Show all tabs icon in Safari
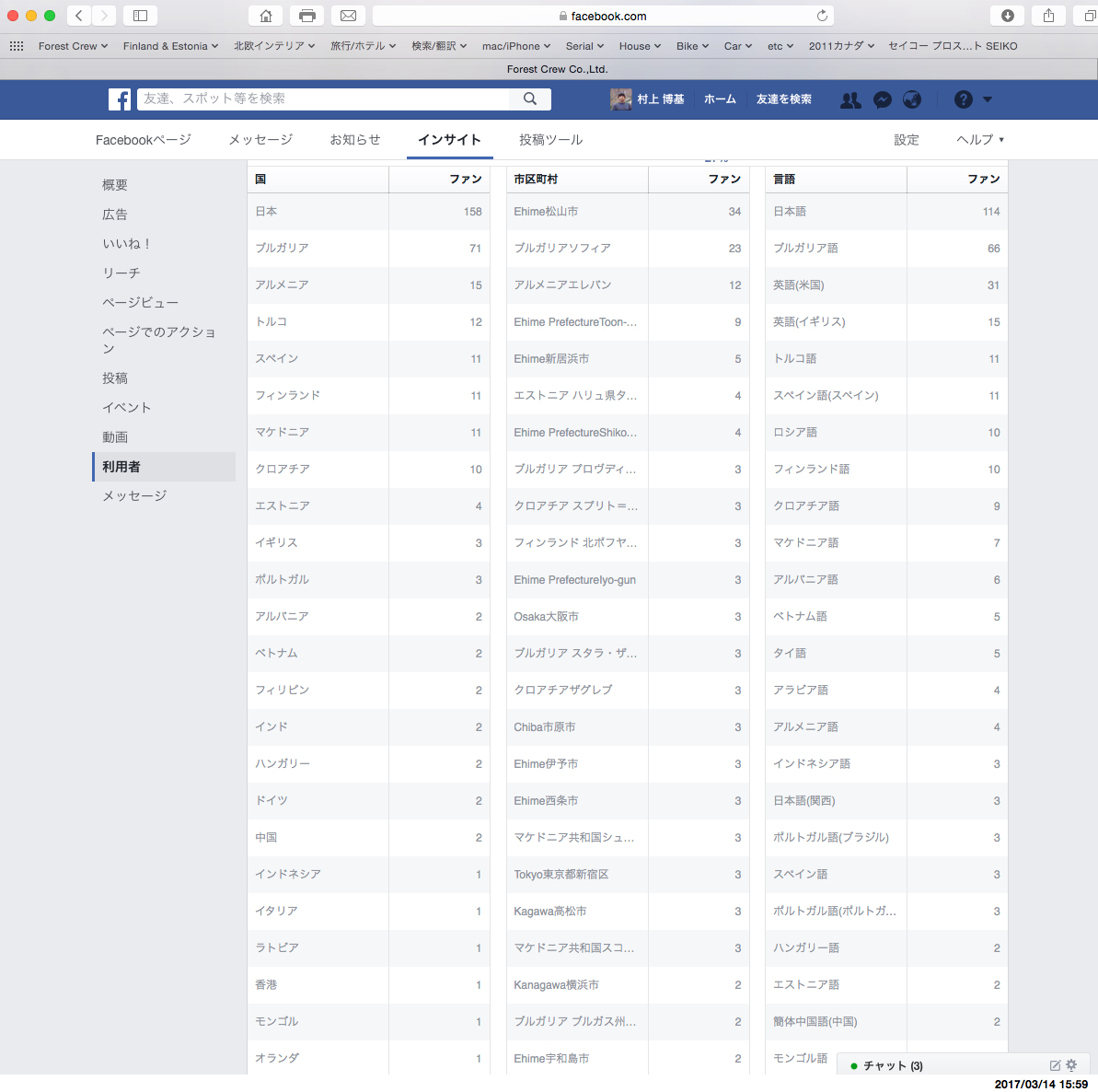 pos(1089,16)
